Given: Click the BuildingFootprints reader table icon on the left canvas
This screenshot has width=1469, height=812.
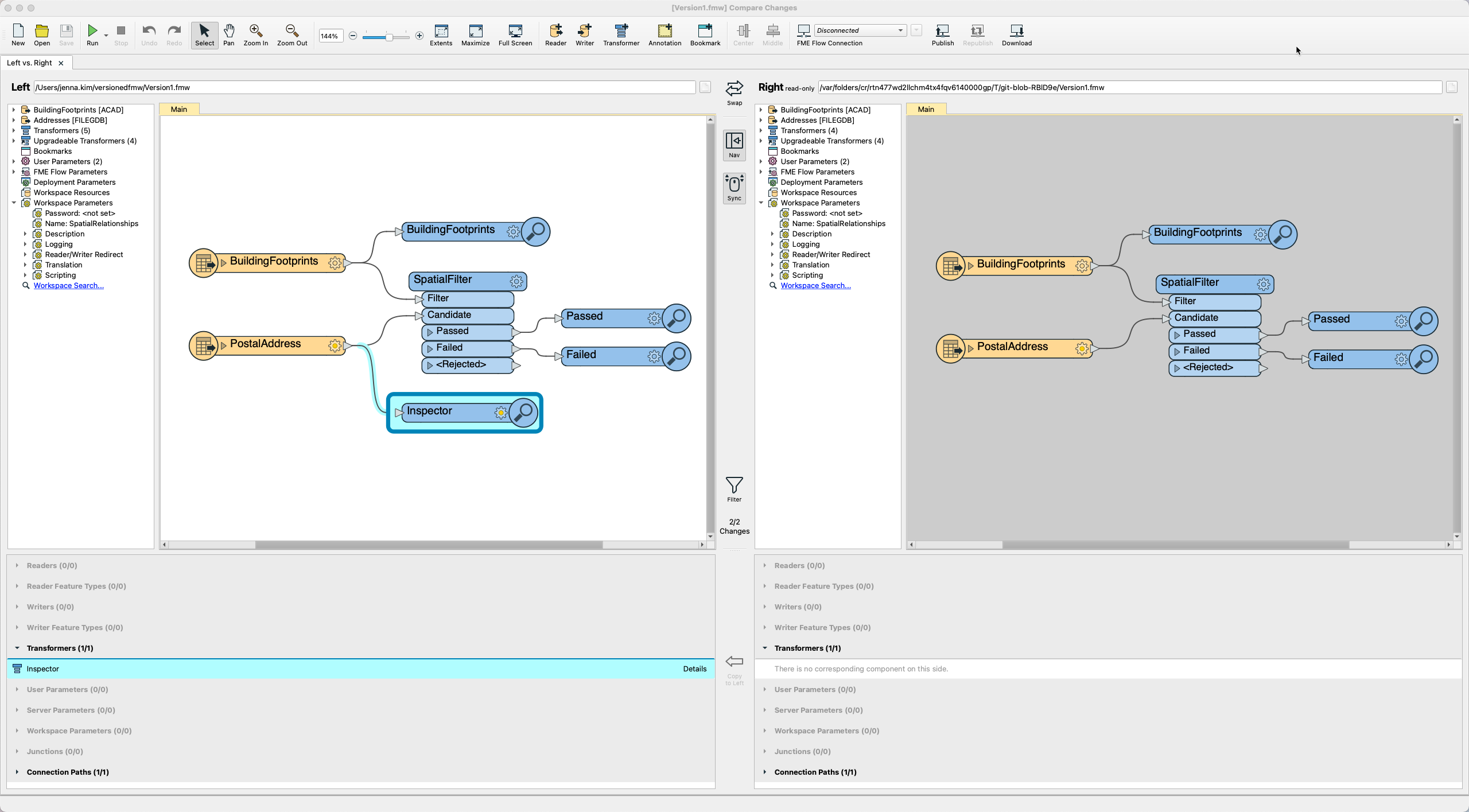Looking at the screenshot, I should point(203,263).
